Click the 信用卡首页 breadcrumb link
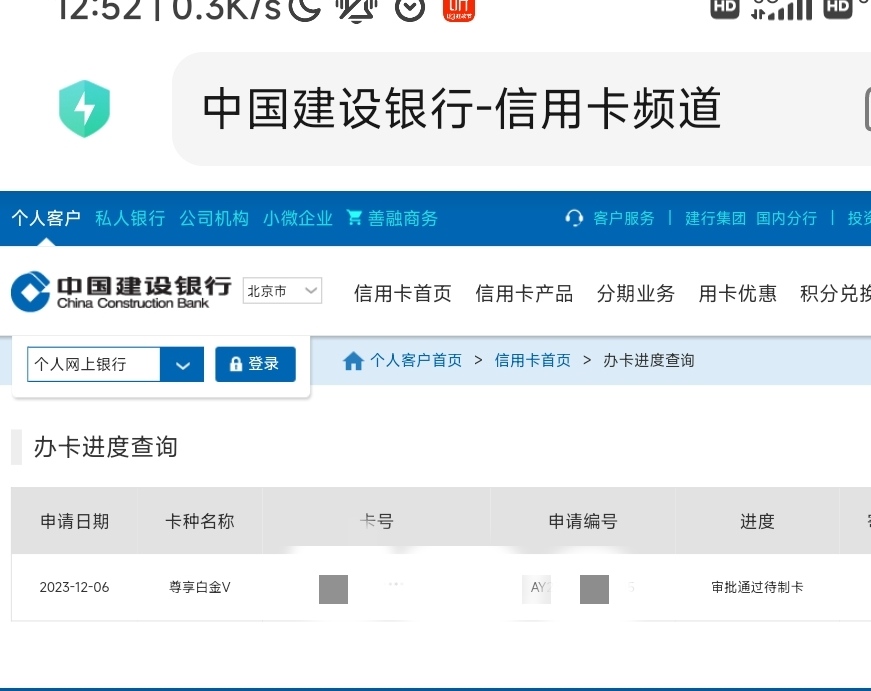 click(533, 361)
